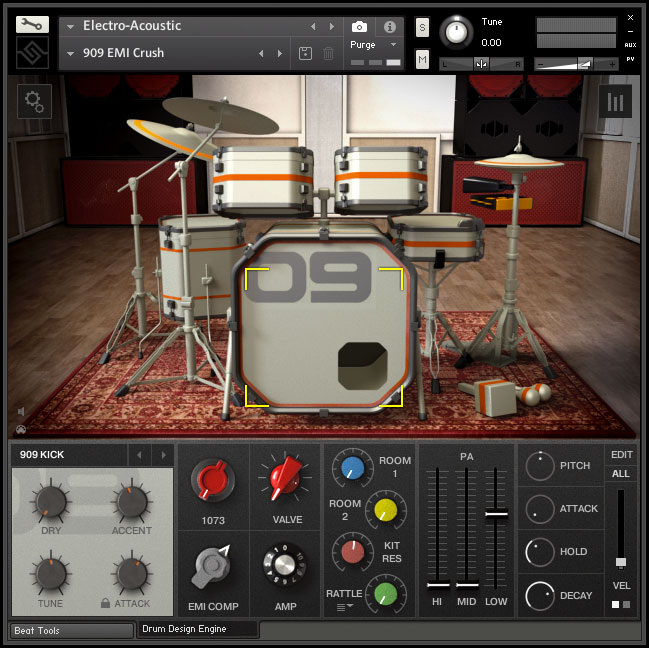Click the PA LOW fader

pyautogui.click(x=496, y=514)
